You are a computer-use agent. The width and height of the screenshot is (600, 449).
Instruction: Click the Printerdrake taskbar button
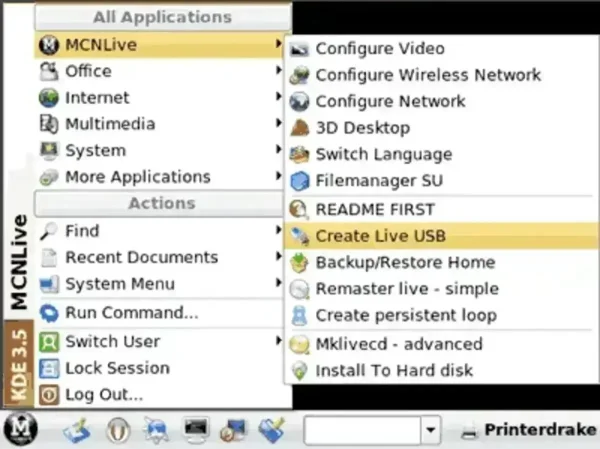coord(528,430)
